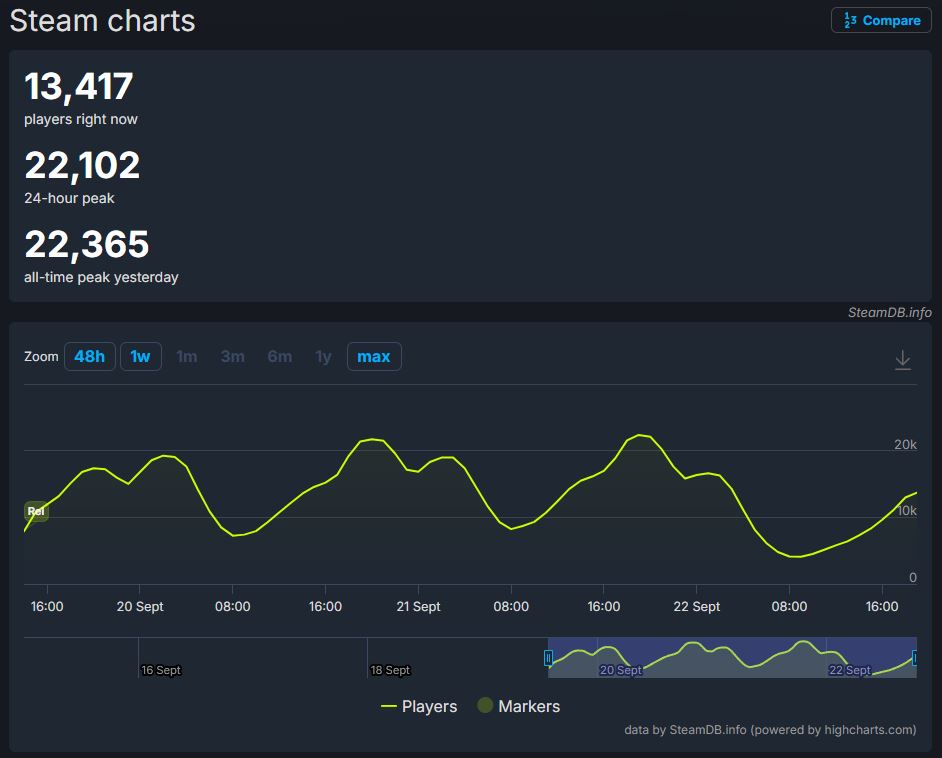This screenshot has width=942, height=758.
Task: Click the 20k y-axis label
Action: click(905, 444)
